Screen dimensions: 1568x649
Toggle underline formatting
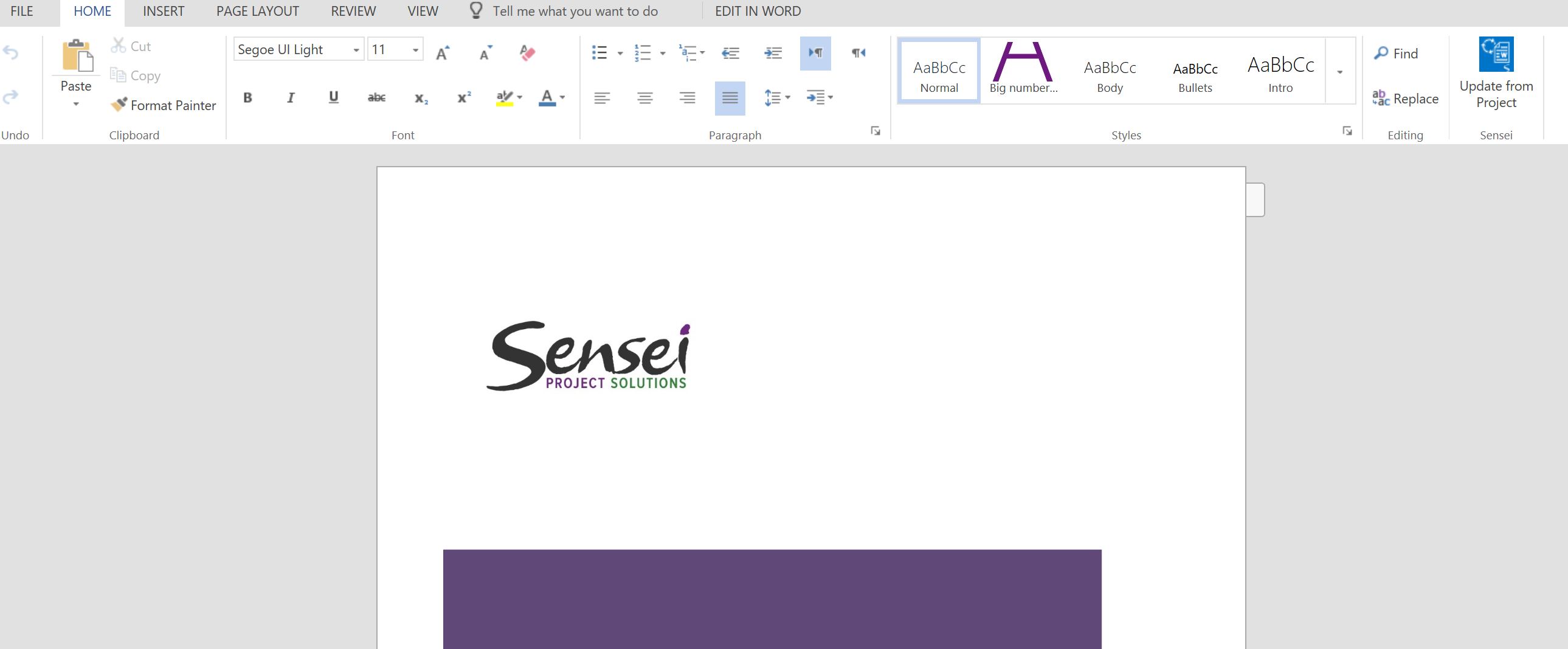pyautogui.click(x=334, y=97)
